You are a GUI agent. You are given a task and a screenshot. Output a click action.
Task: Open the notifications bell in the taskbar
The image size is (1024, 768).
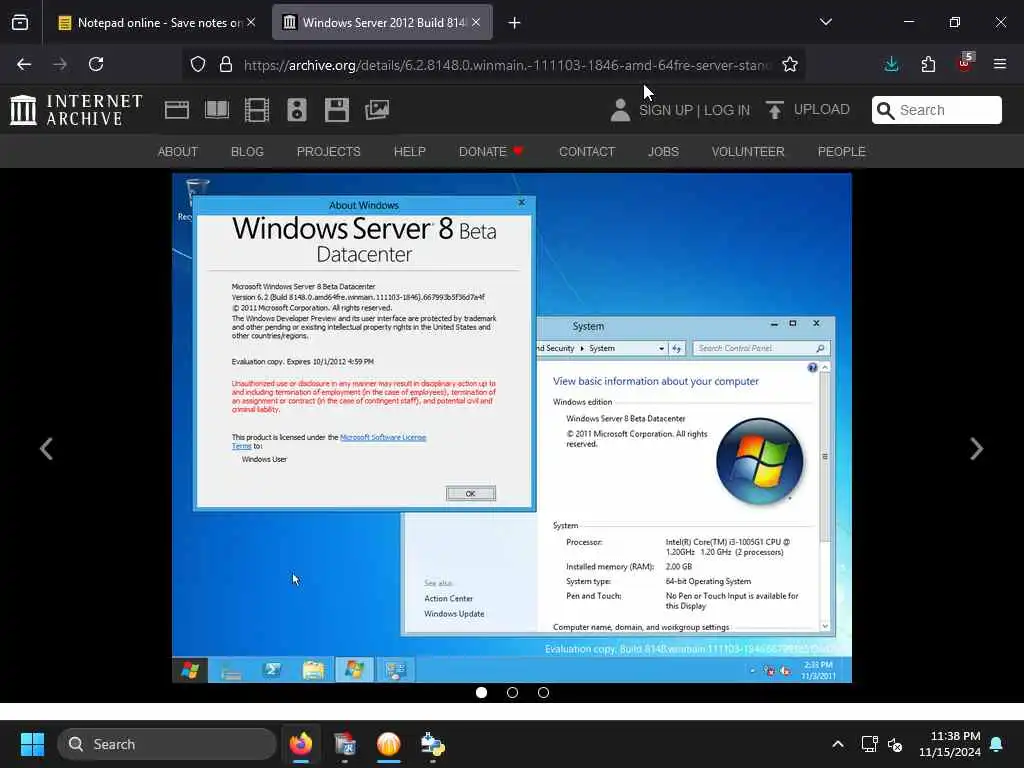[997, 744]
